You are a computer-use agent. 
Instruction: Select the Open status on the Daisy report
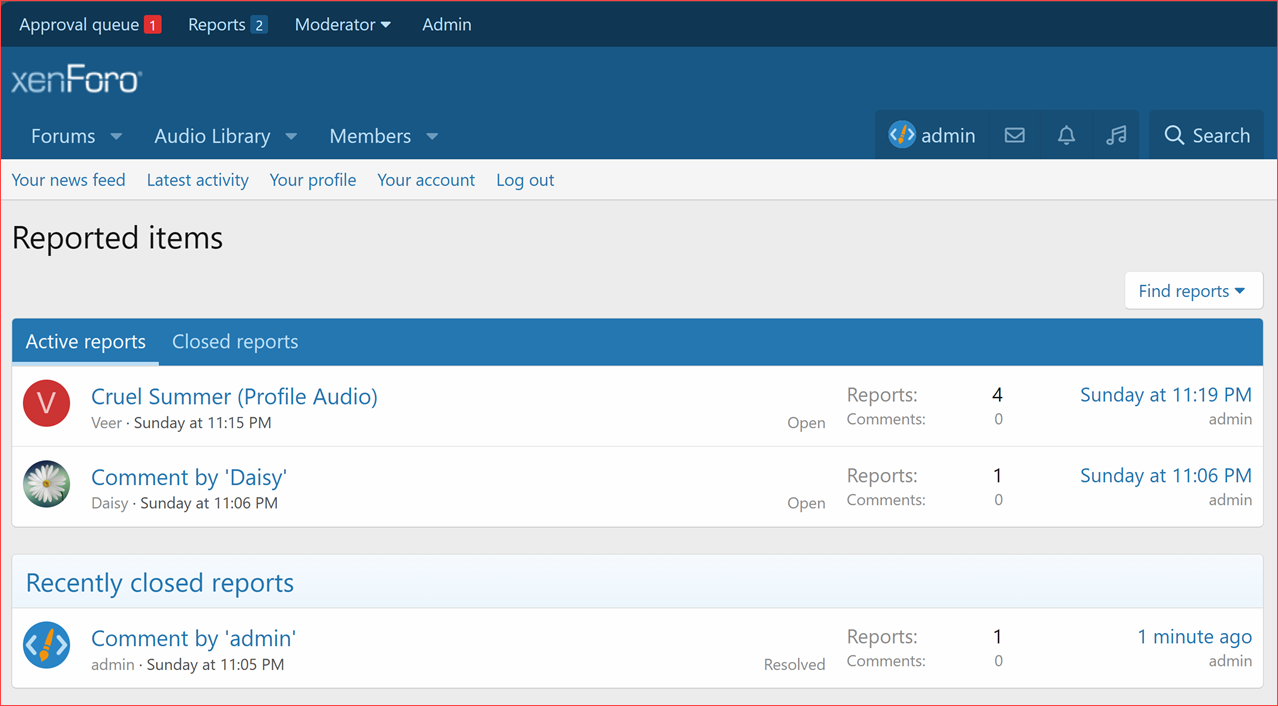pos(806,503)
